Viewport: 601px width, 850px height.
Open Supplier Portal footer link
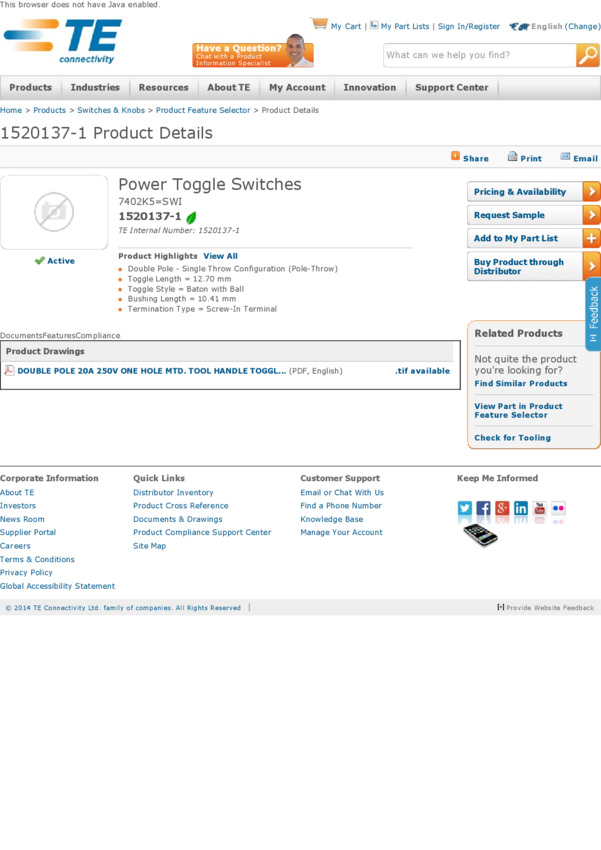point(28,532)
